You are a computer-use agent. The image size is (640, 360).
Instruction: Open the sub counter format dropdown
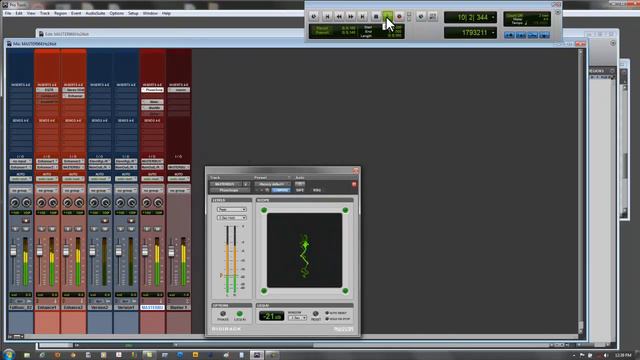pos(493,33)
